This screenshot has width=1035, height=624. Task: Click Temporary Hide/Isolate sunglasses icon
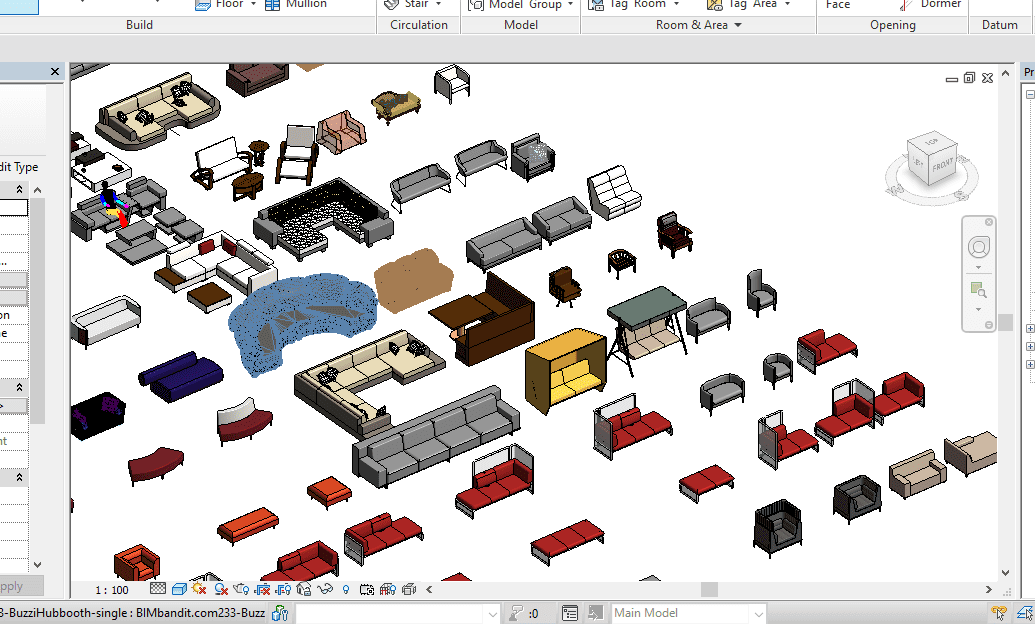[325, 590]
